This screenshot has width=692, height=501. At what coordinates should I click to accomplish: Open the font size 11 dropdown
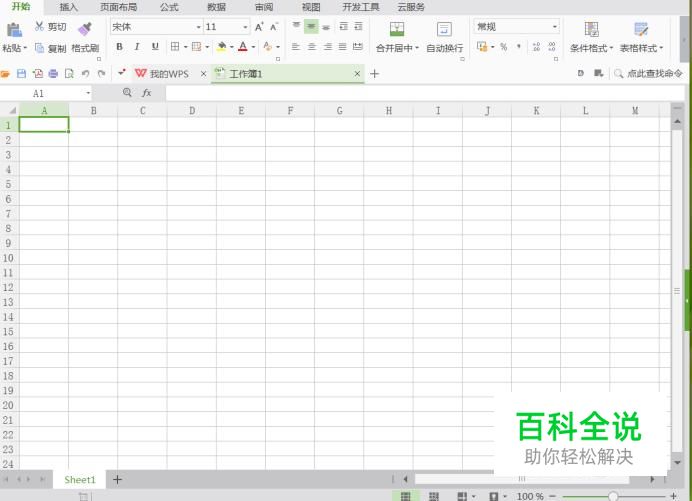click(x=245, y=27)
